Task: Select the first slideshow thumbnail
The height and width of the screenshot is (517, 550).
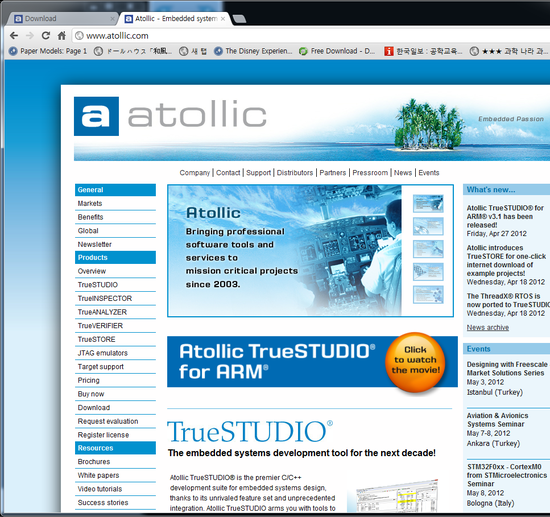Action: click(x=428, y=203)
